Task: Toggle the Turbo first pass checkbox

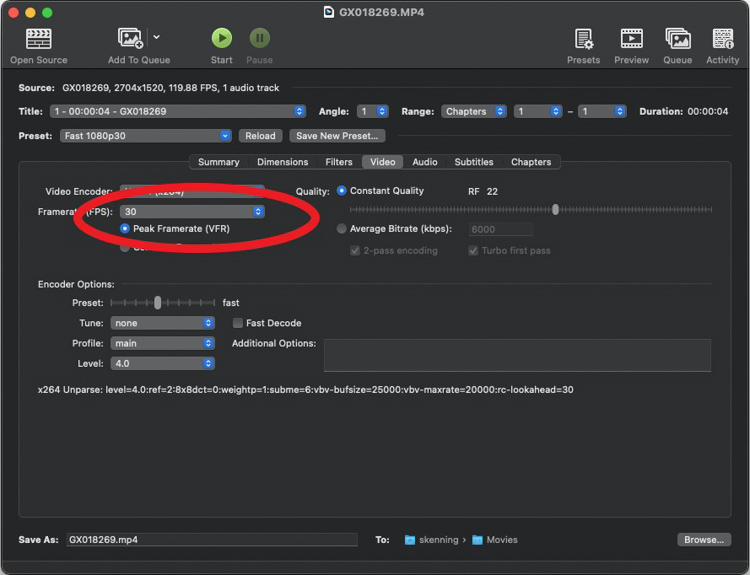Action: click(473, 251)
